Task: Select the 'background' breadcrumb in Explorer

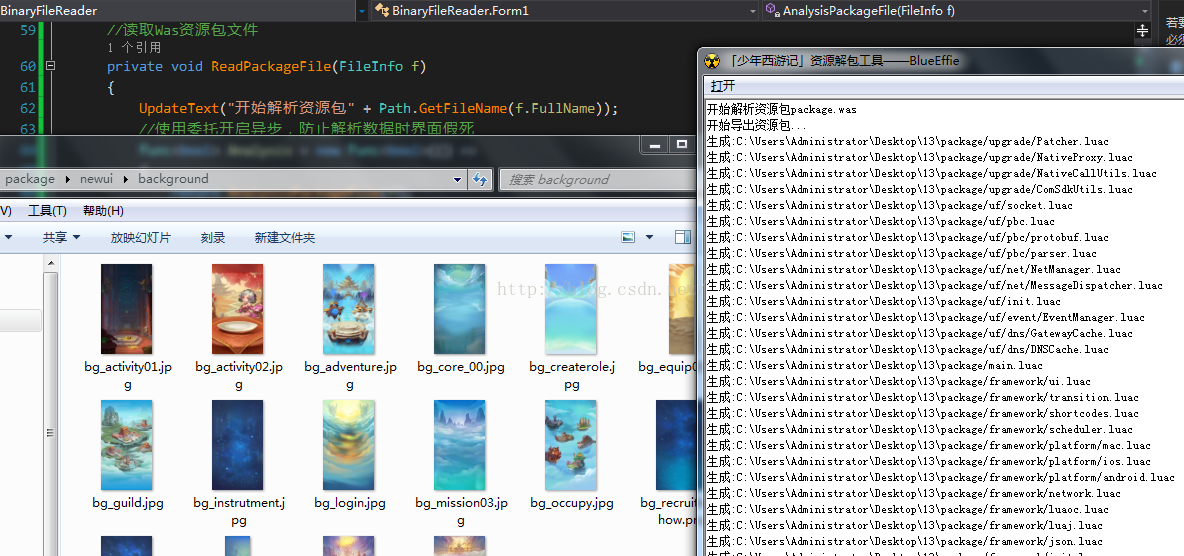Action: 173,179
